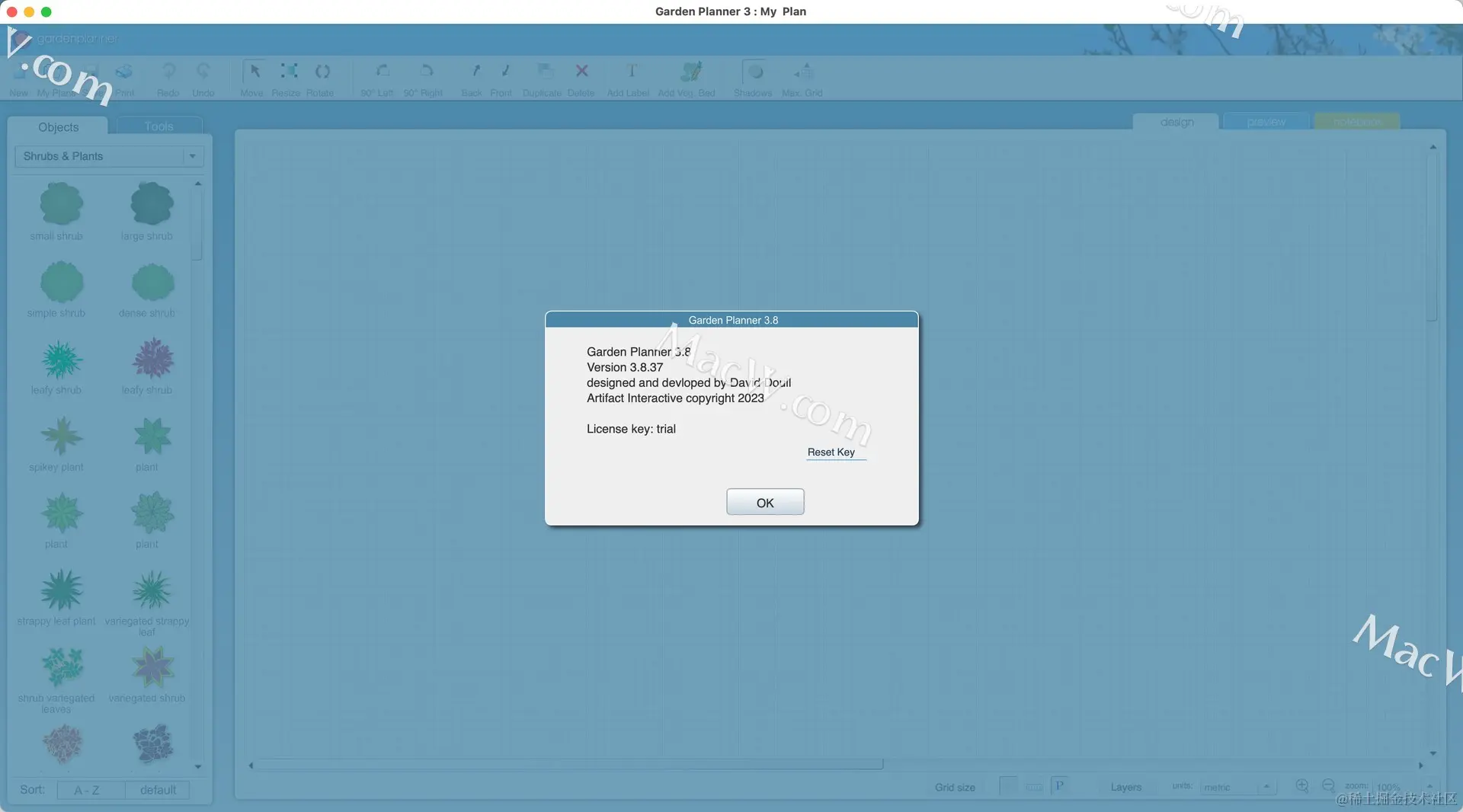Select the Resize tool
The image size is (1463, 812).
click(x=287, y=78)
